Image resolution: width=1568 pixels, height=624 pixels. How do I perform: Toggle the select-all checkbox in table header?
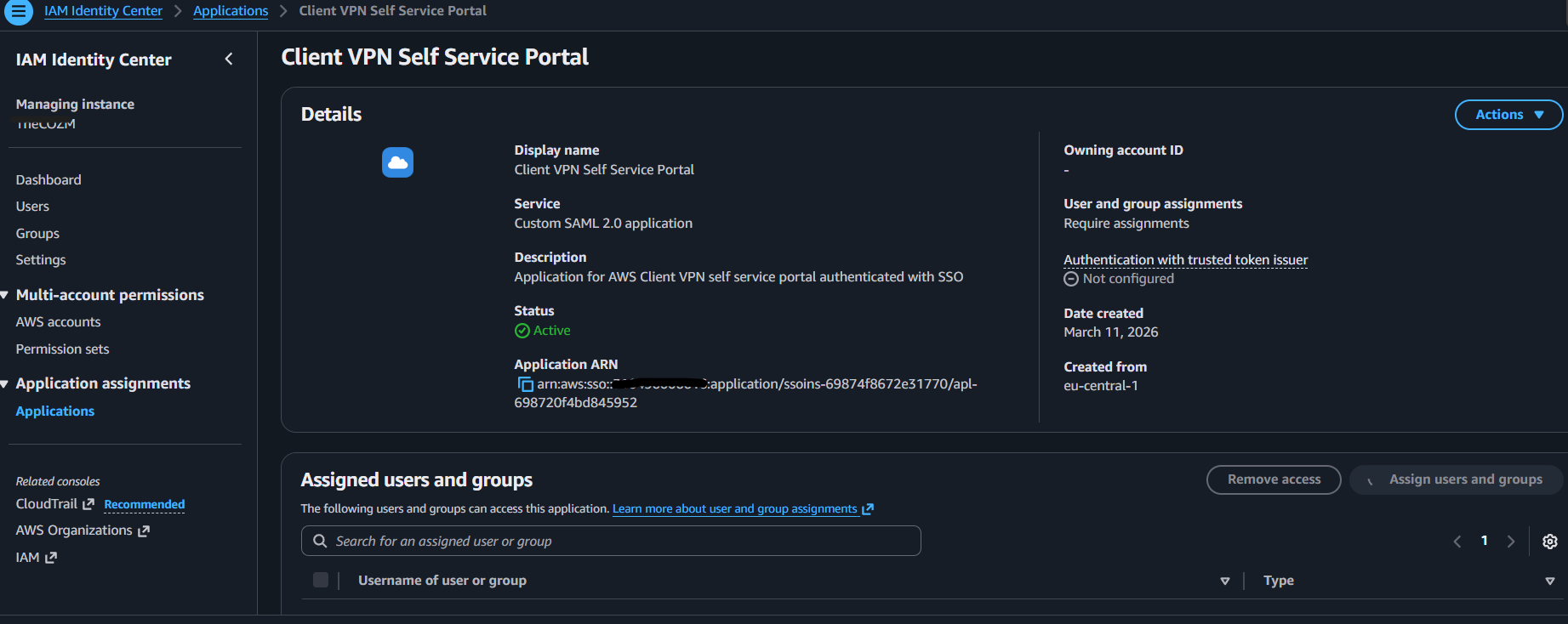pyautogui.click(x=321, y=580)
